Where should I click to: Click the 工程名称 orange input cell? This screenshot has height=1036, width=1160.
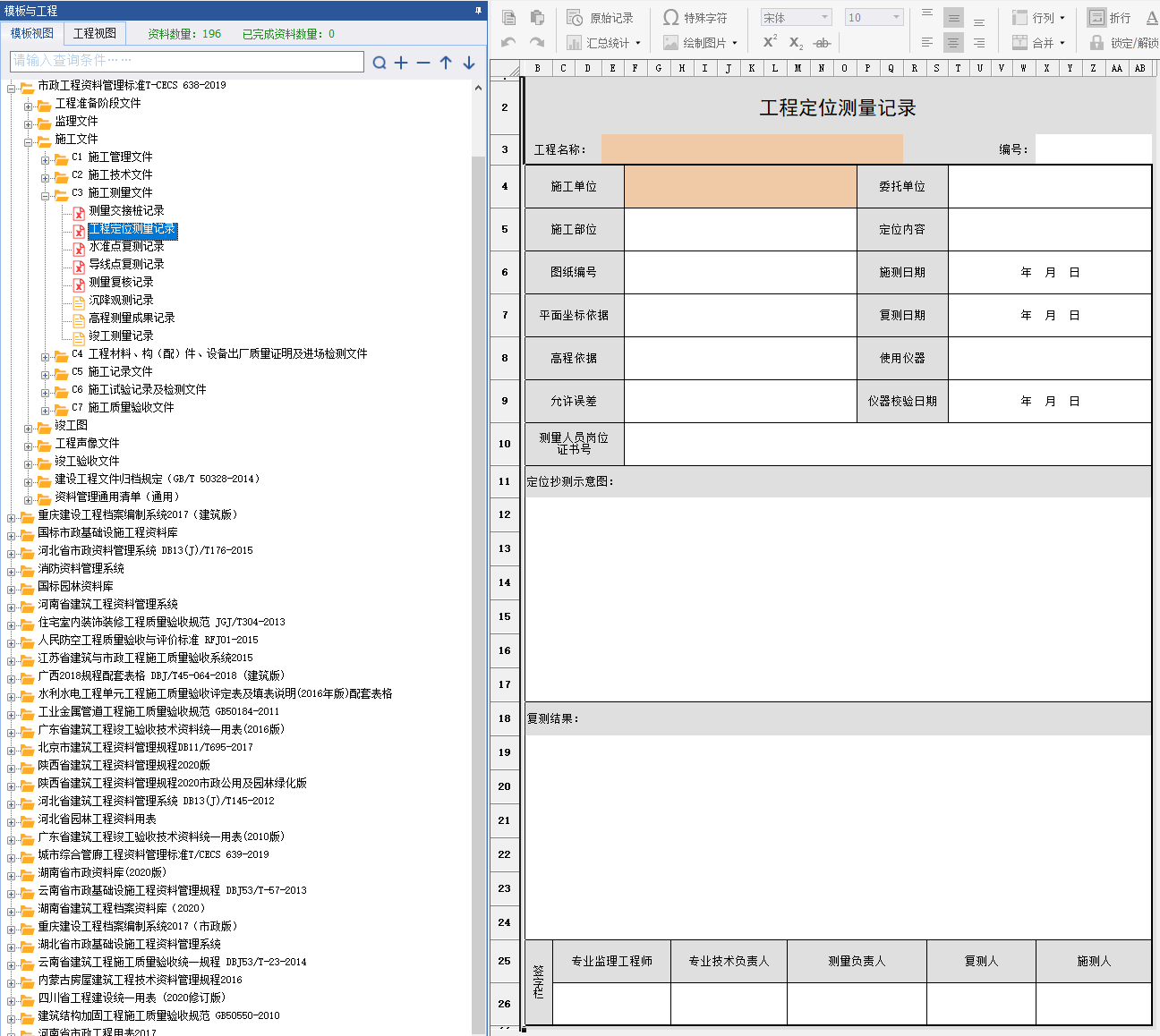pyautogui.click(x=752, y=149)
